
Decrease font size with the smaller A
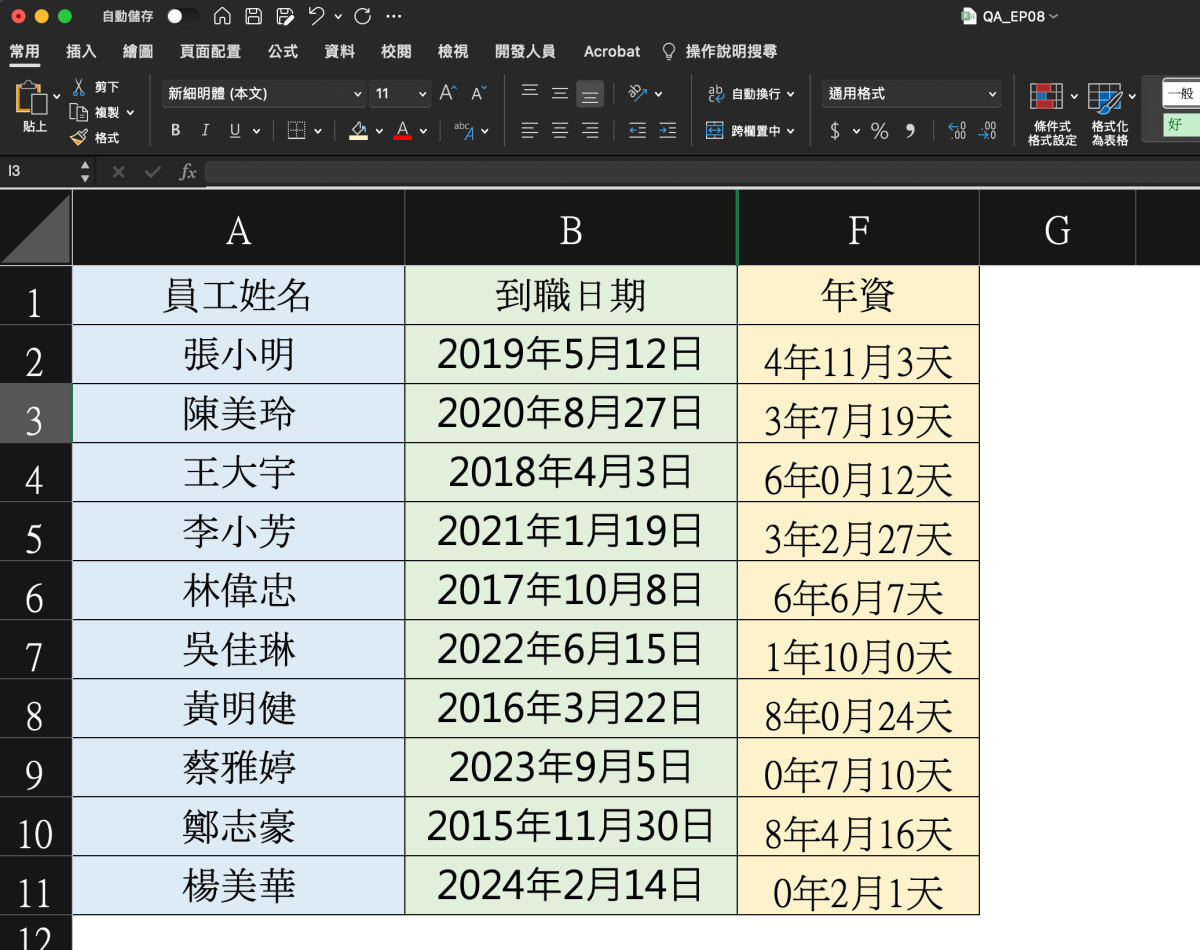click(478, 93)
